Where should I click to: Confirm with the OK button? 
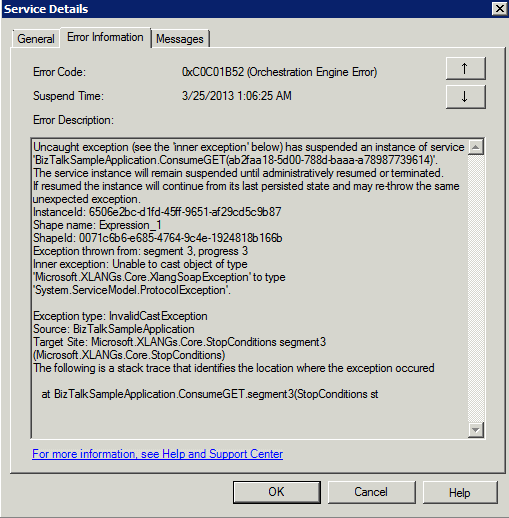pos(277,492)
